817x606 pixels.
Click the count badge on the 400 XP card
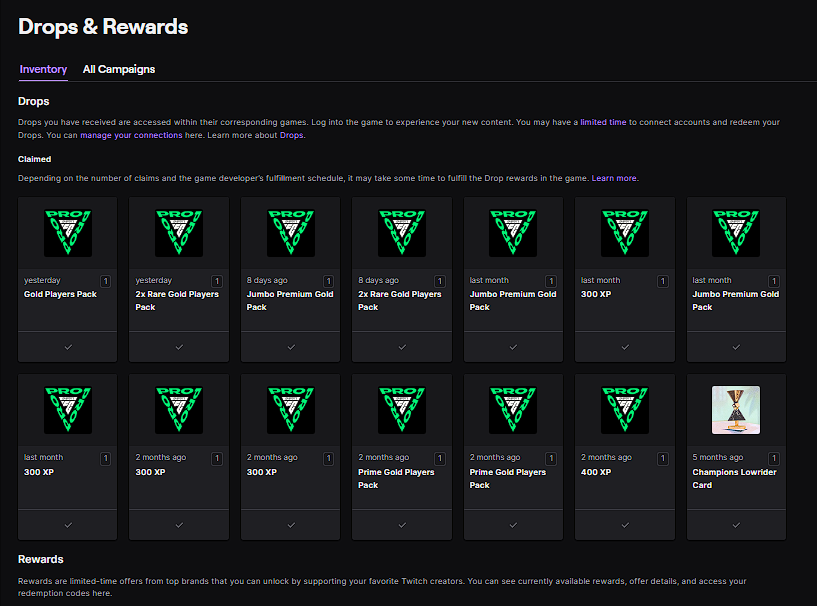(662, 458)
